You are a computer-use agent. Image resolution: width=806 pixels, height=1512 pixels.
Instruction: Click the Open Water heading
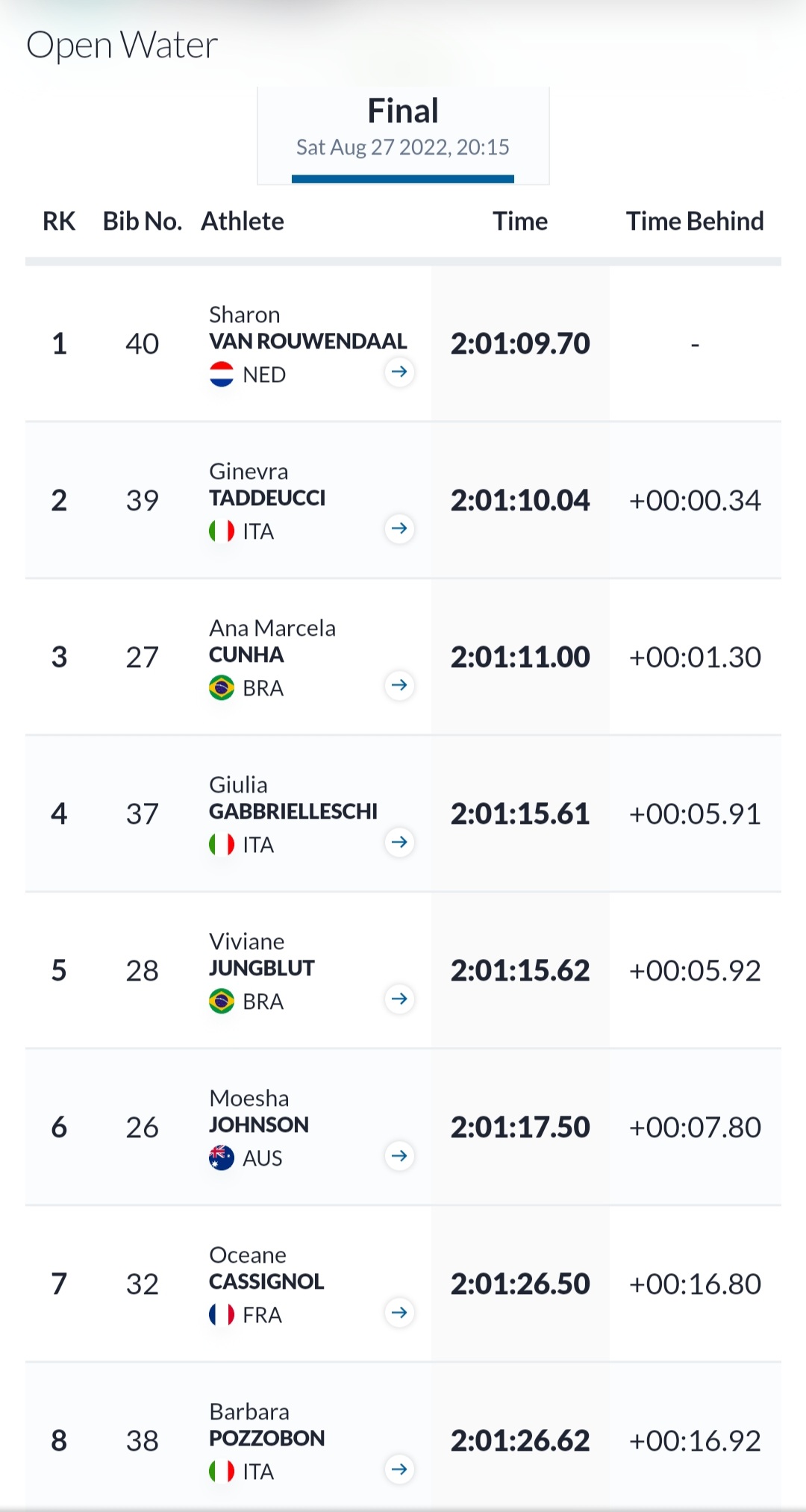(x=122, y=45)
